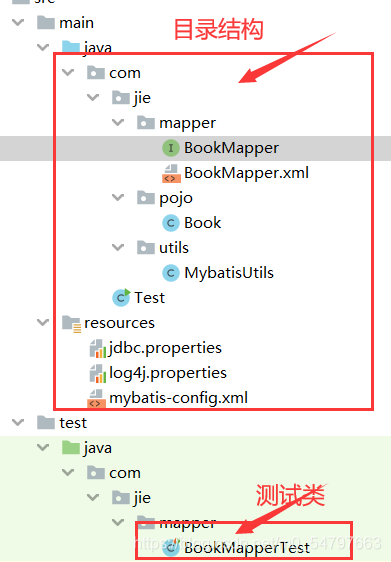Collapse the mapper package chevron under main
391x562 pixels.
click(118, 123)
